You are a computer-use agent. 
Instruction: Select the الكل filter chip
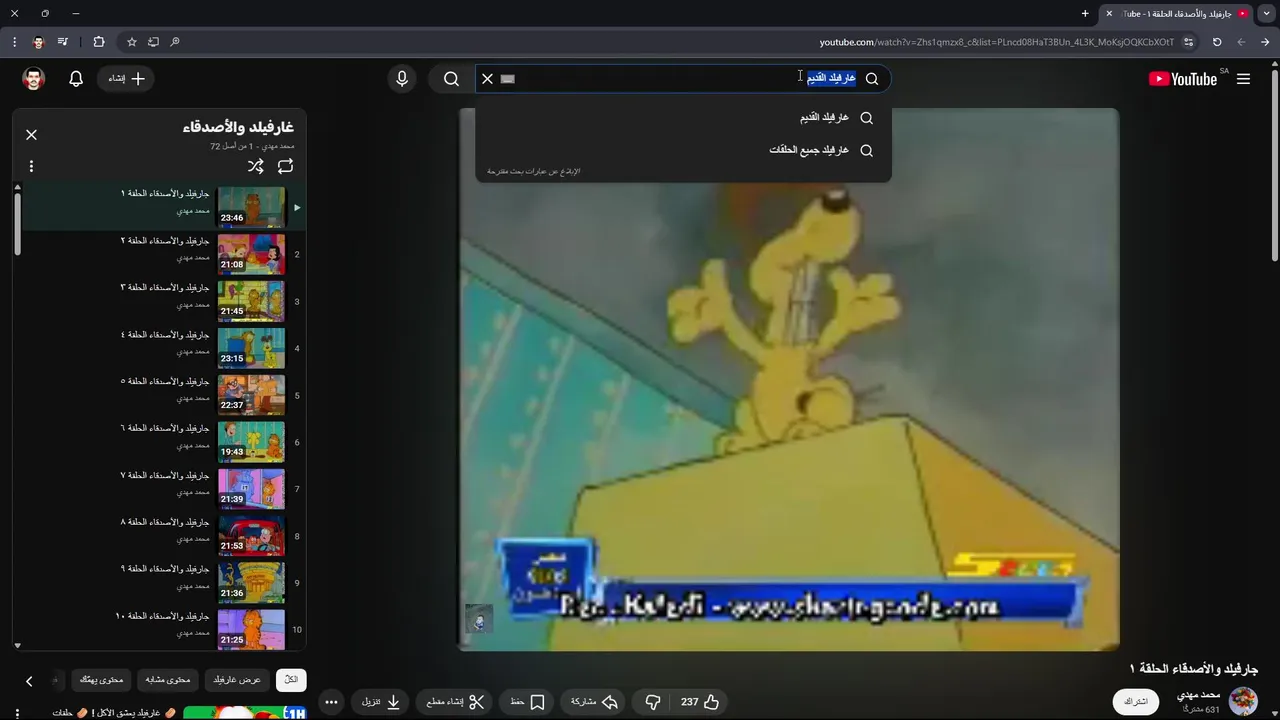291,680
